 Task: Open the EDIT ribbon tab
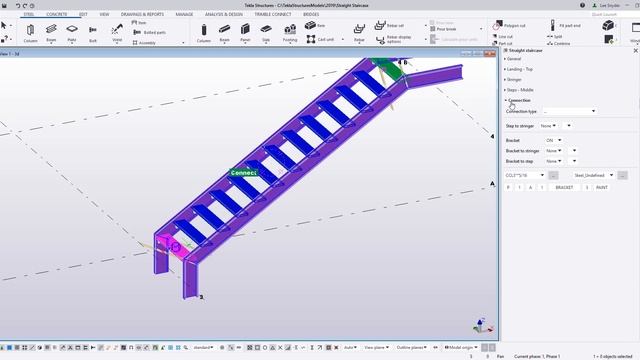83,14
